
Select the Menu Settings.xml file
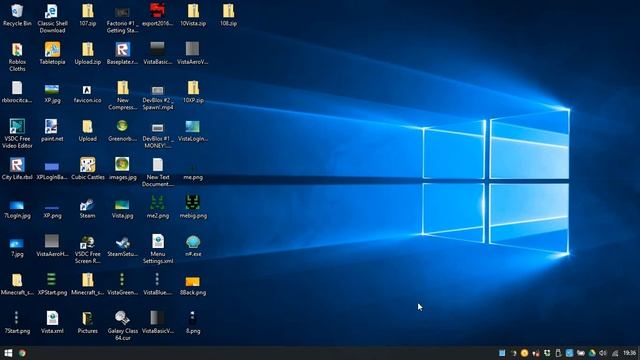point(158,249)
